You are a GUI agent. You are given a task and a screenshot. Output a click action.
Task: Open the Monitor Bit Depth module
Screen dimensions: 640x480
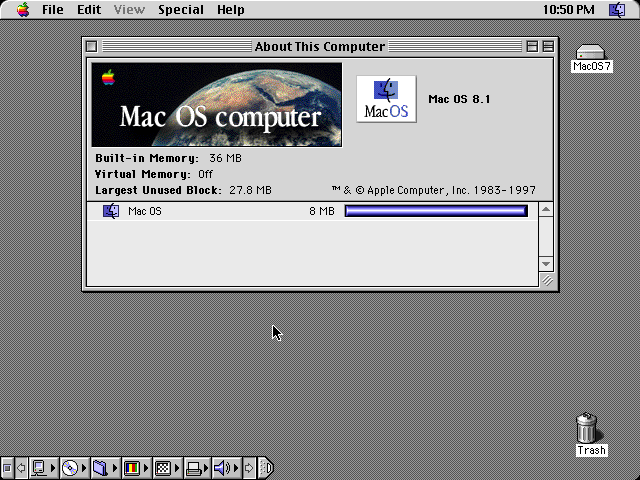click(132, 468)
